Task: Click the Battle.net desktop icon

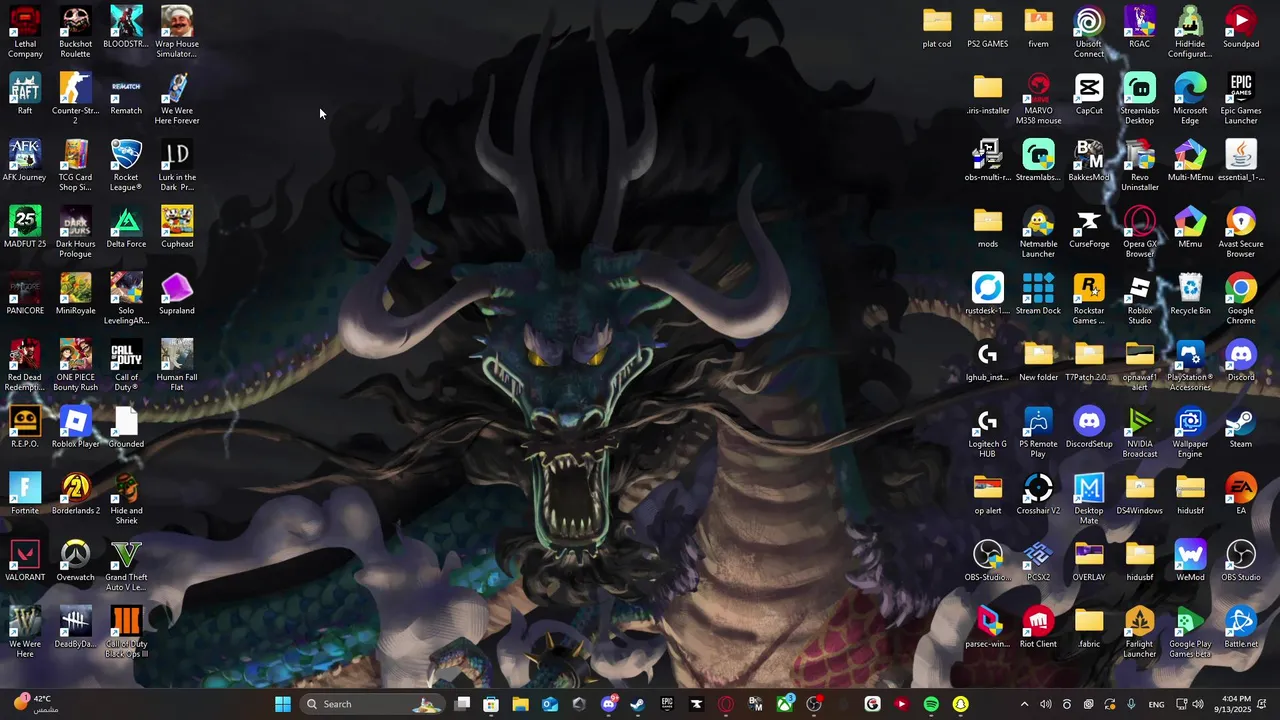Action: 1241,628
